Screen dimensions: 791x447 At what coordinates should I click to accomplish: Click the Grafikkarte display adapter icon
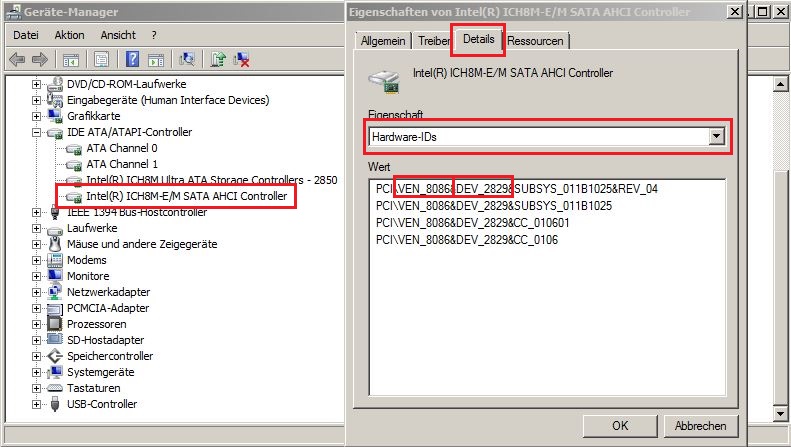[x=54, y=116]
